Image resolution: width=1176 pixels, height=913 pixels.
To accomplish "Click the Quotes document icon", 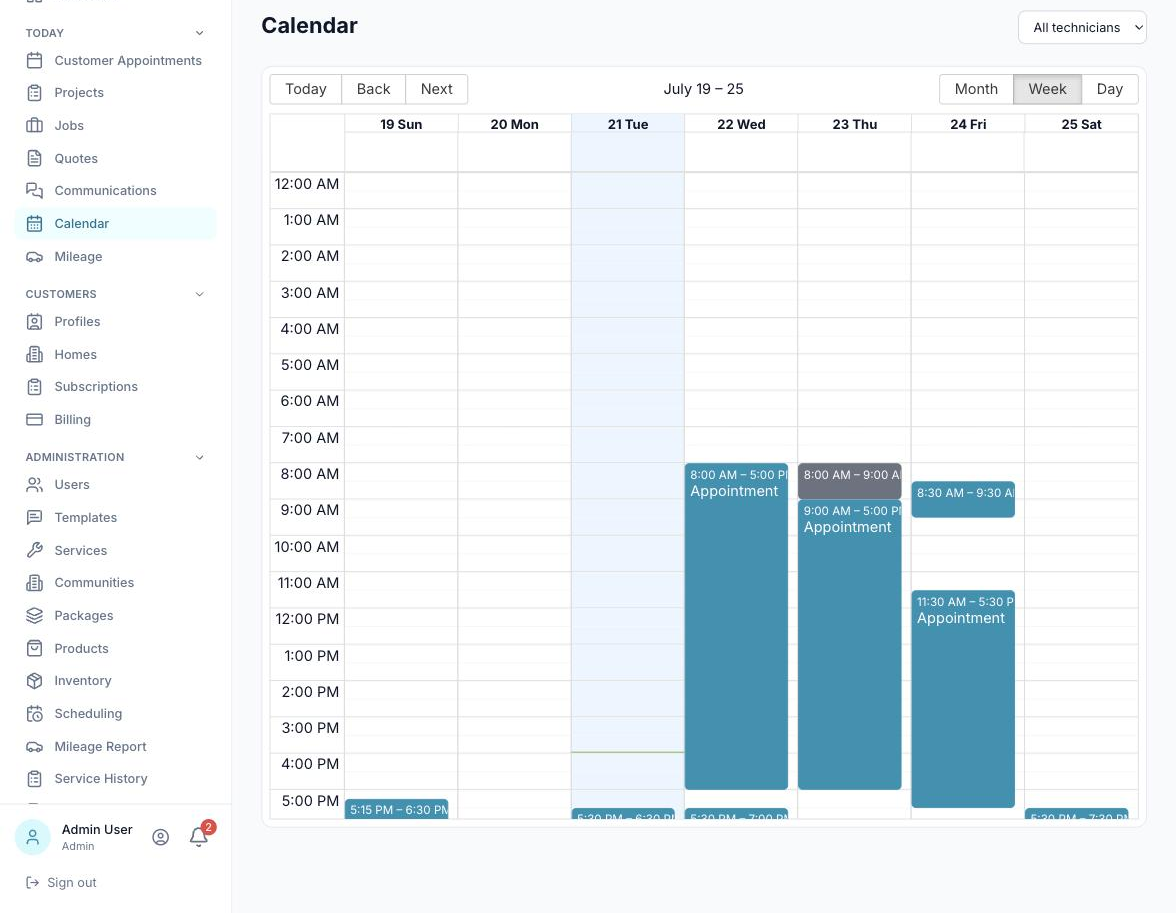I will click(34, 158).
